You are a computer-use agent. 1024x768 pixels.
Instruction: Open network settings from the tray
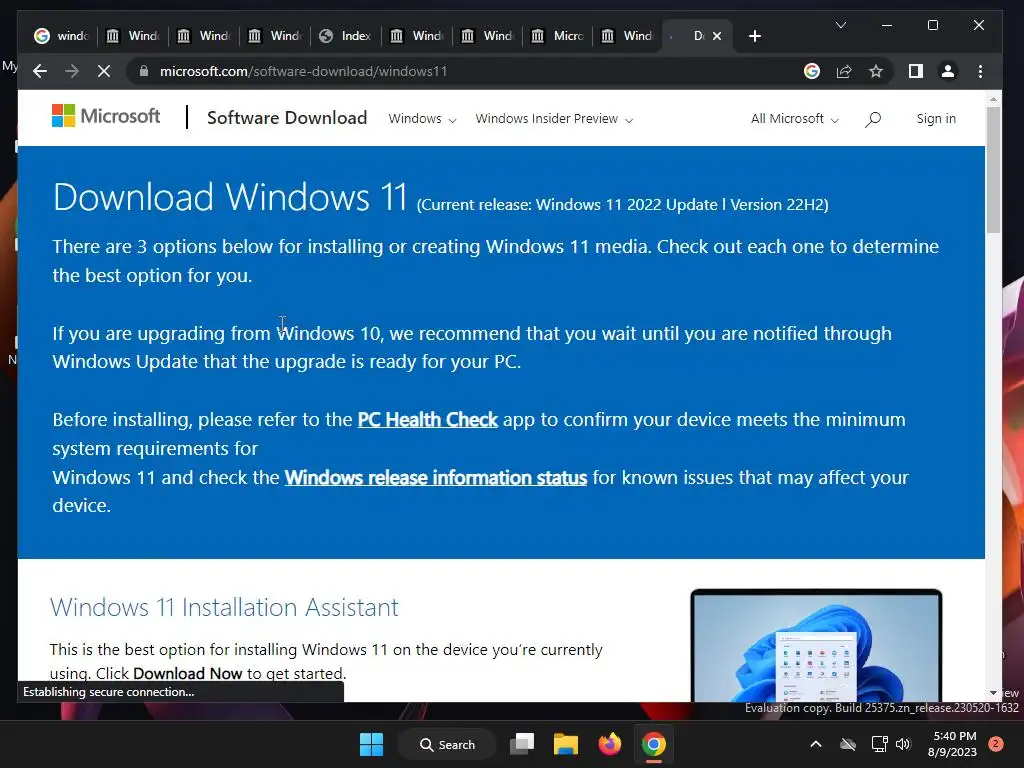879,744
